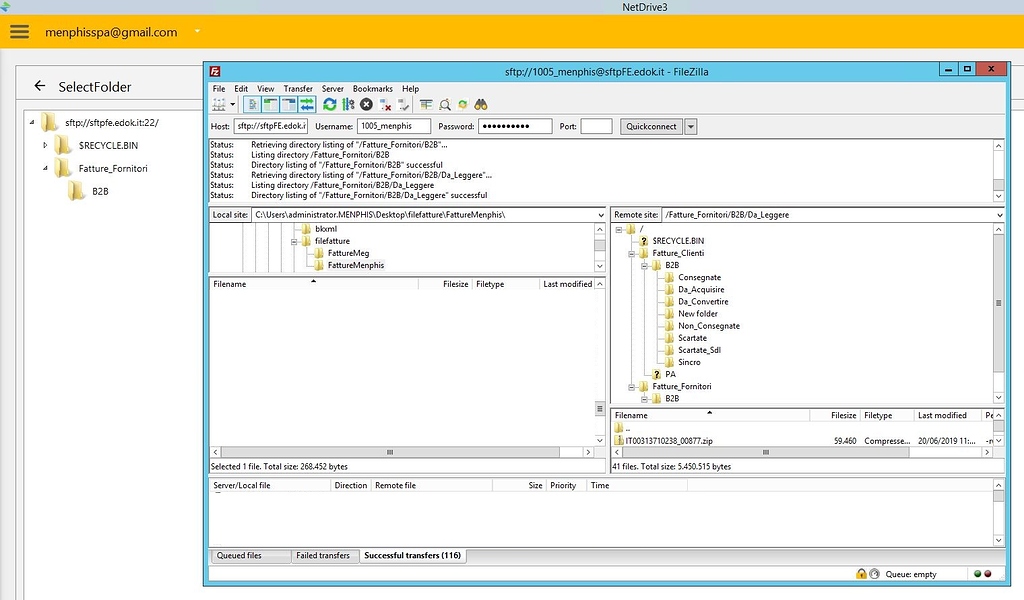Click the synchronized browsing icon
Viewport: 1024px width, 600px height.
click(463, 104)
